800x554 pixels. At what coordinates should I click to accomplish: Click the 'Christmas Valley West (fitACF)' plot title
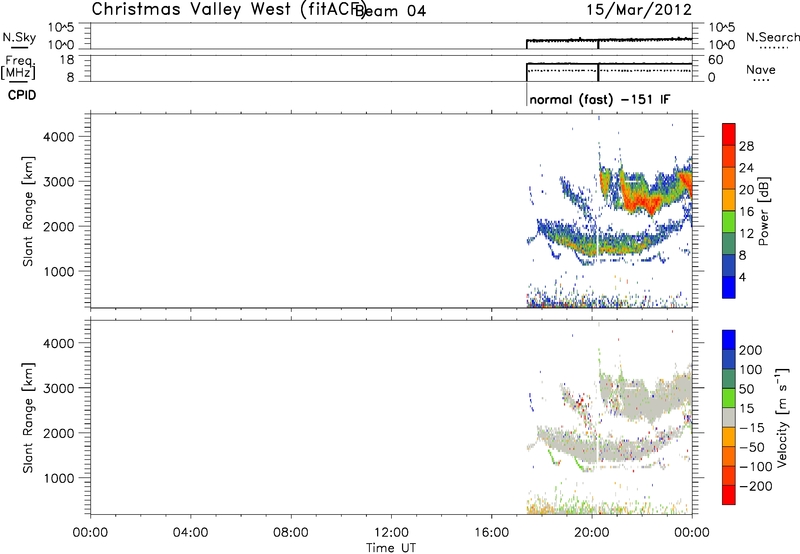(228, 9)
